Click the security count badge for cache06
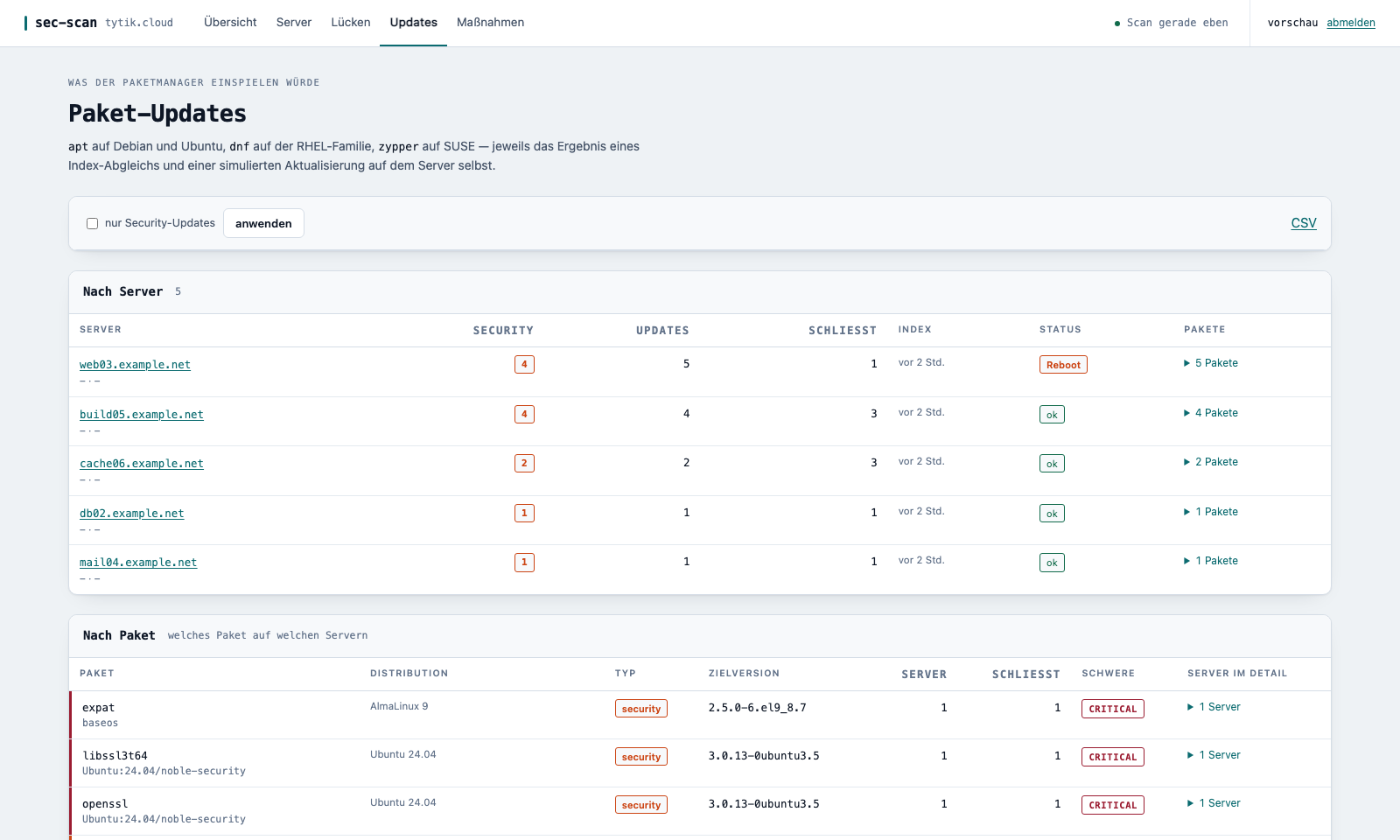 click(x=524, y=464)
